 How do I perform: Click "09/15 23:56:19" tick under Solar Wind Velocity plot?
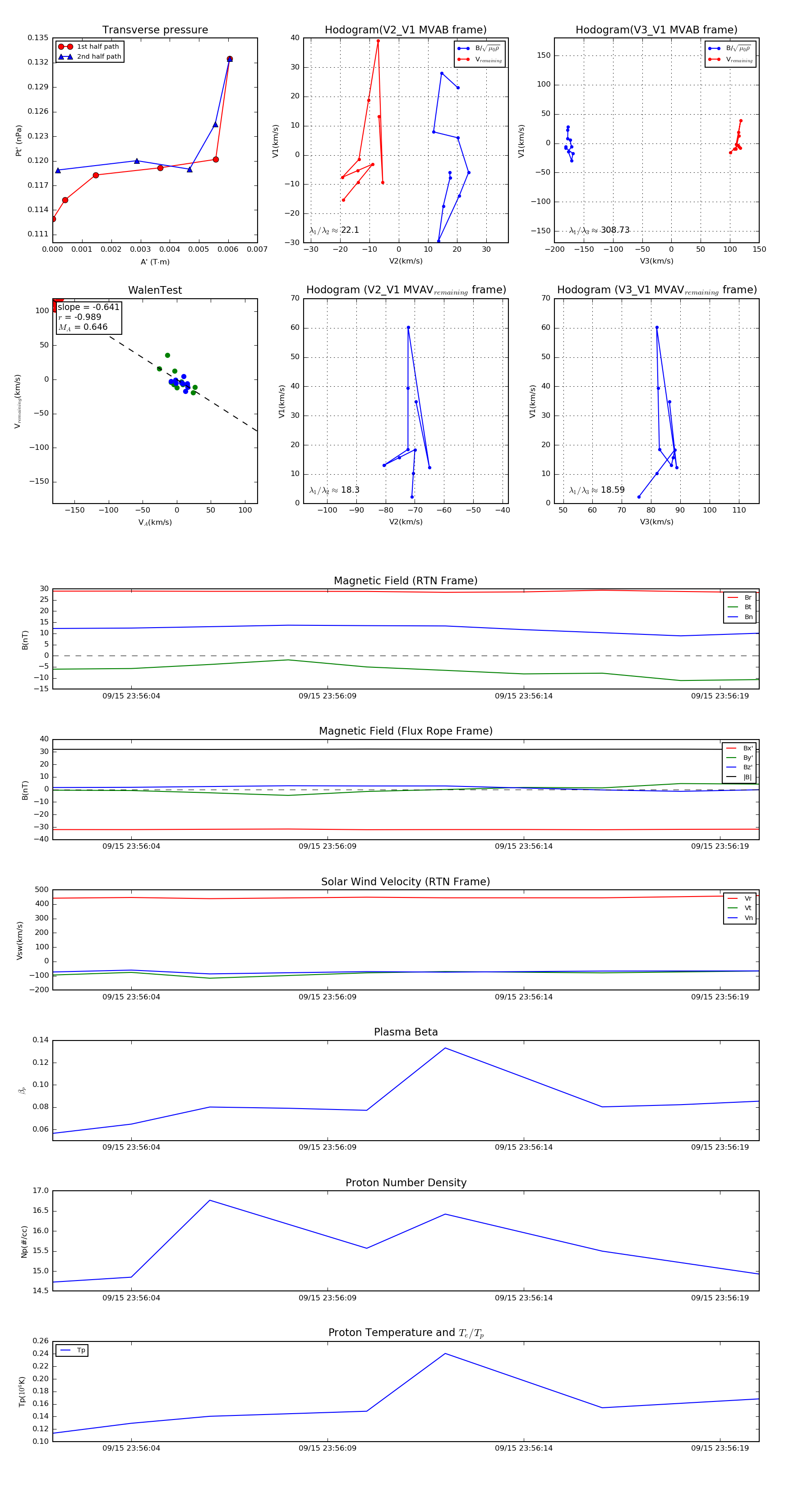point(720,997)
